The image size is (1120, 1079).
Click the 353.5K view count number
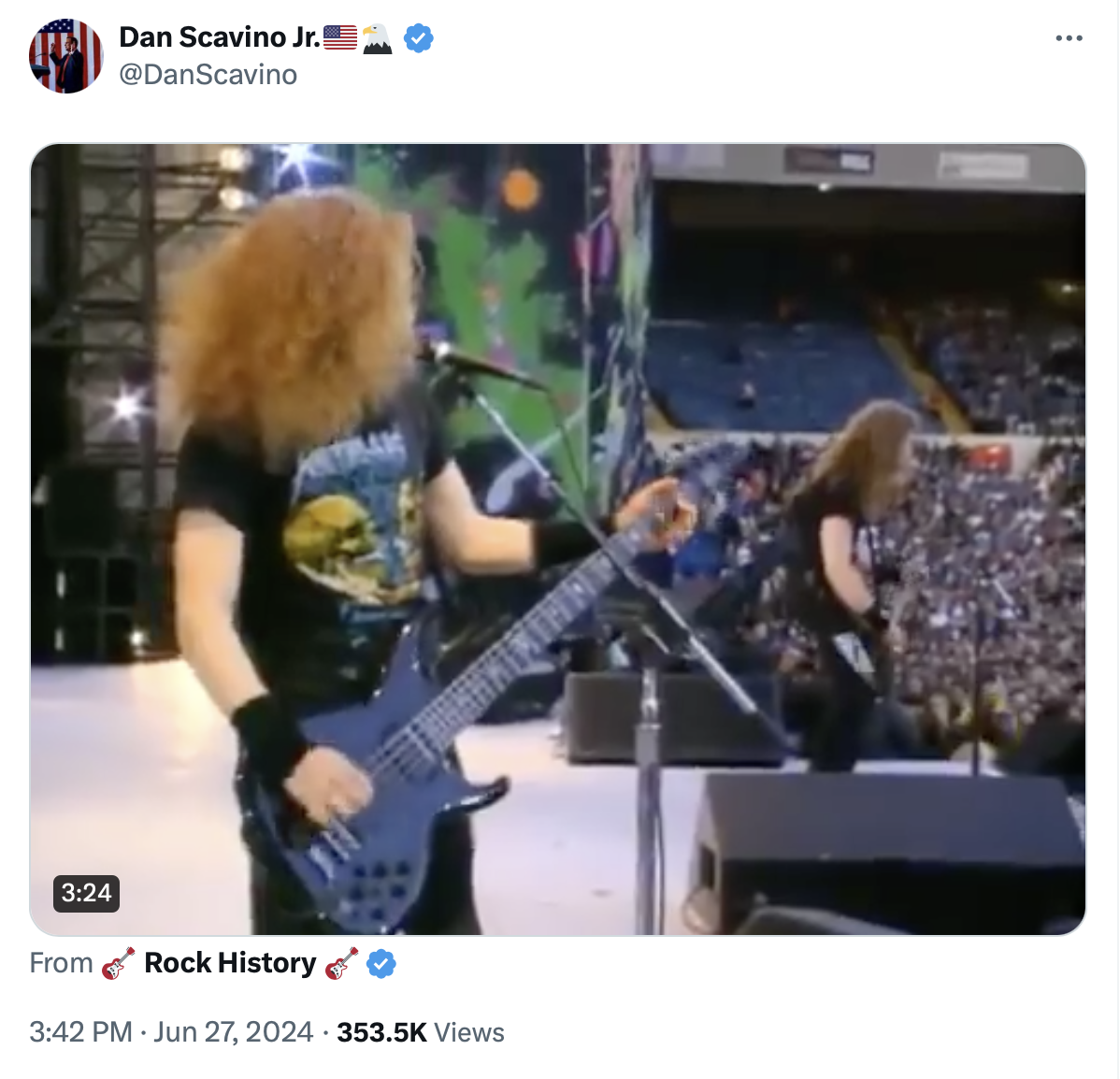(381, 1032)
